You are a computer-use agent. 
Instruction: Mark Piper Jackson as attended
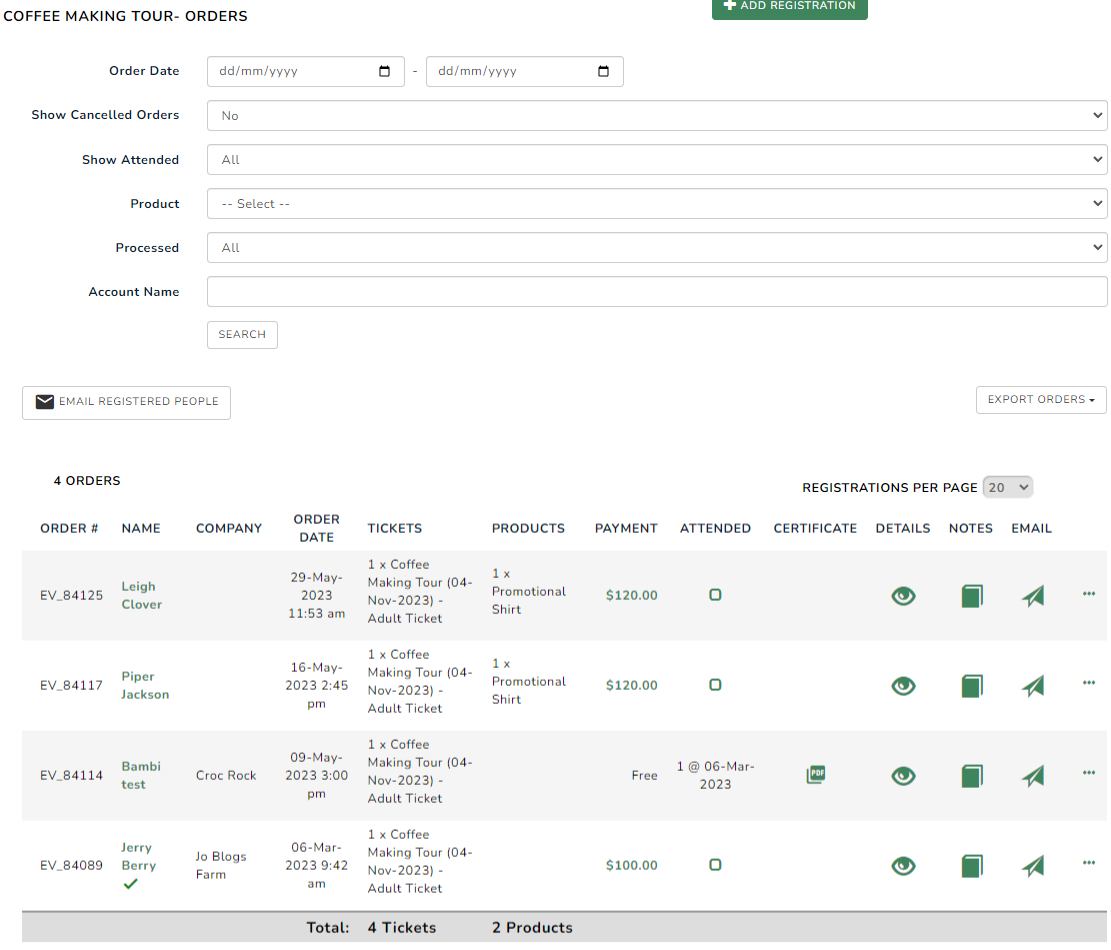click(715, 685)
